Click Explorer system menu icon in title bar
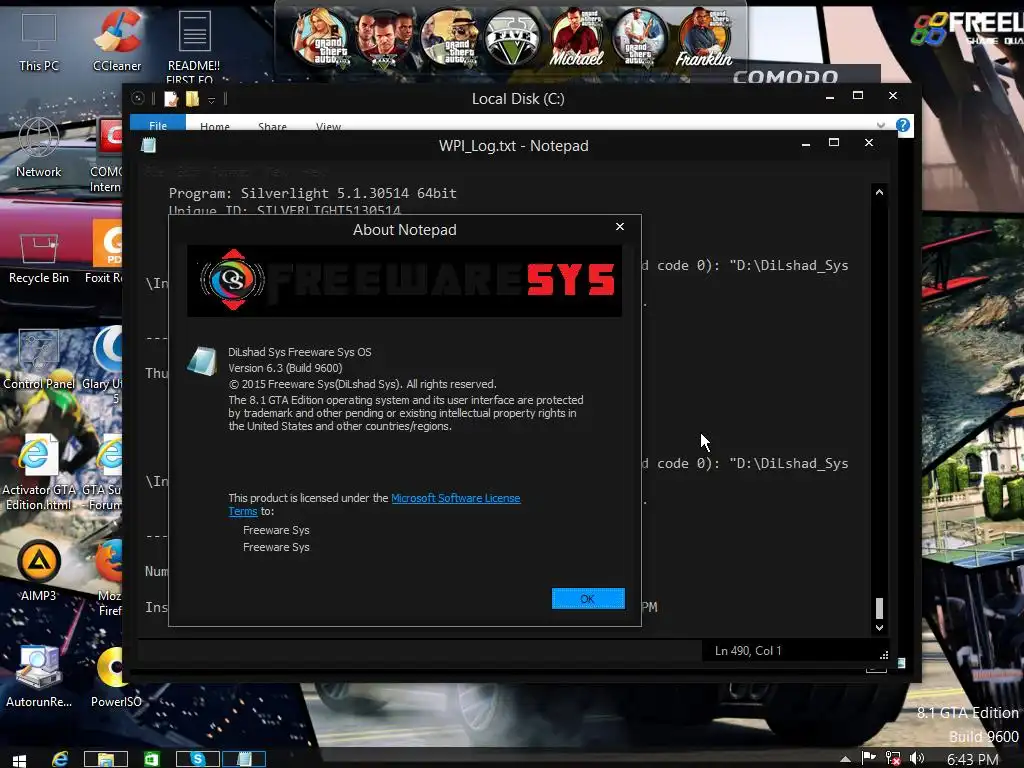Viewport: 1024px width, 768px height. click(138, 99)
